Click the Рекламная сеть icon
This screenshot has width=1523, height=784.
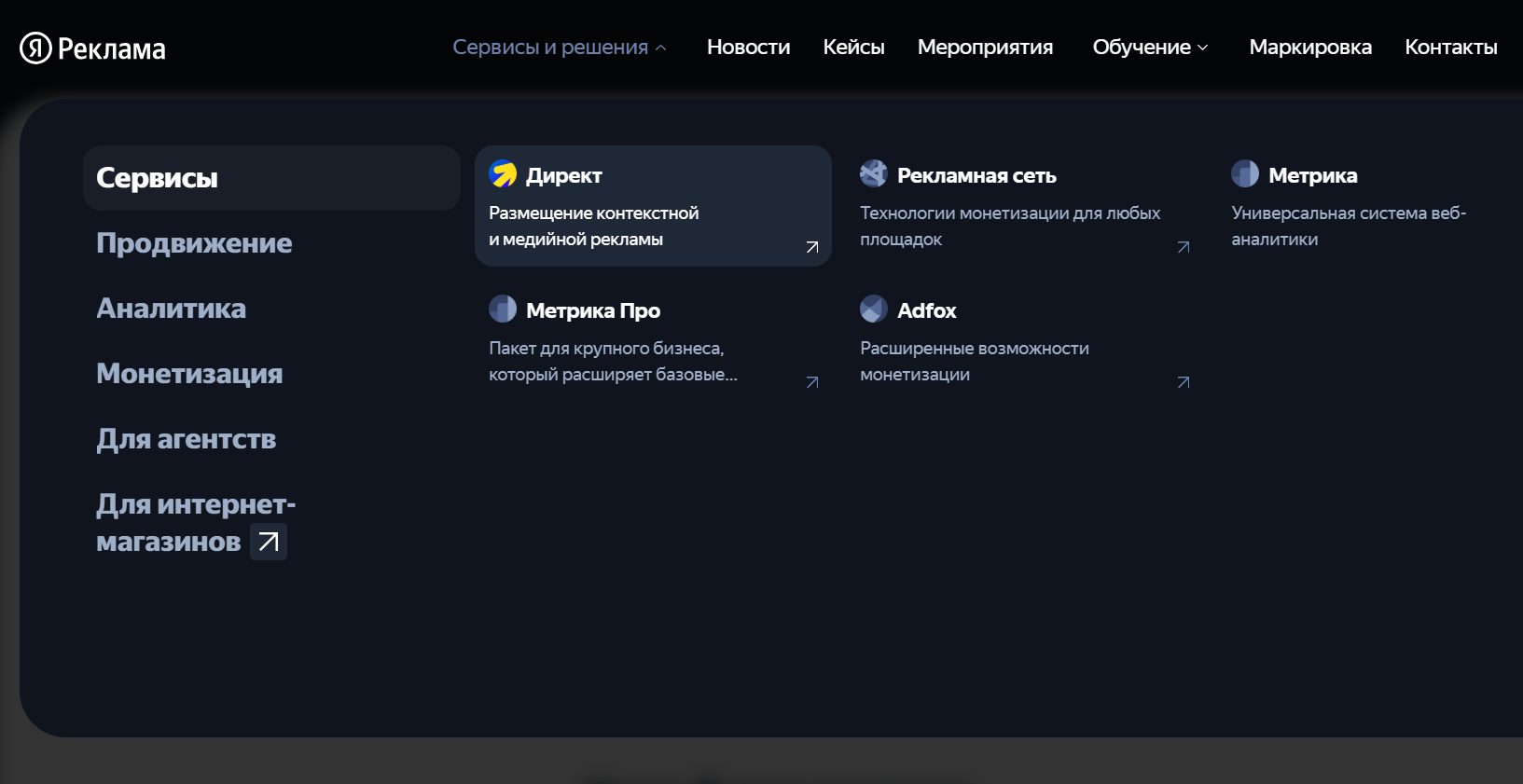point(874,173)
